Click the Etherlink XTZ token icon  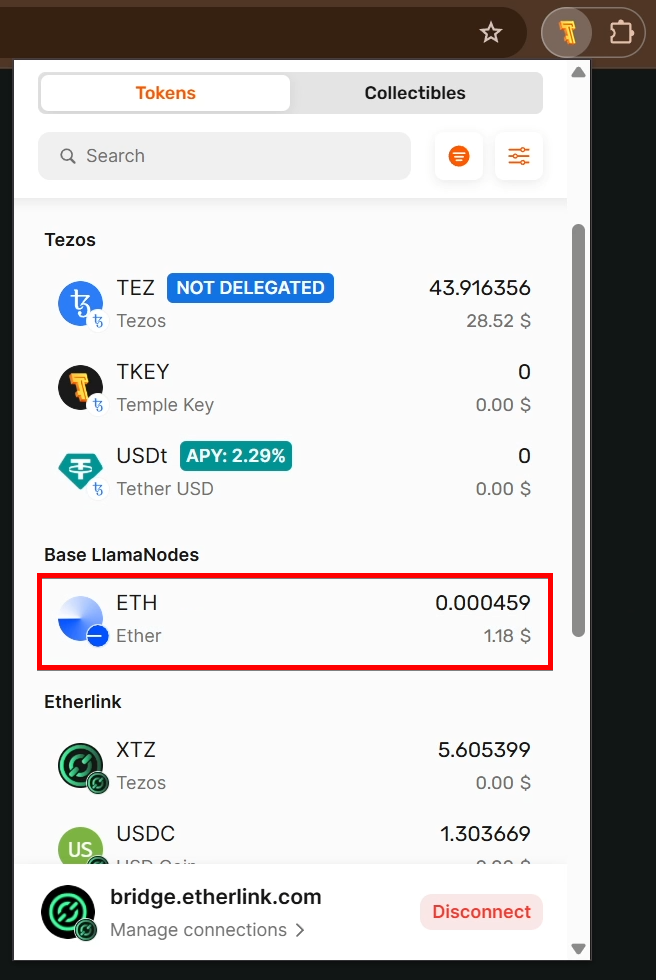pyautogui.click(x=81, y=766)
